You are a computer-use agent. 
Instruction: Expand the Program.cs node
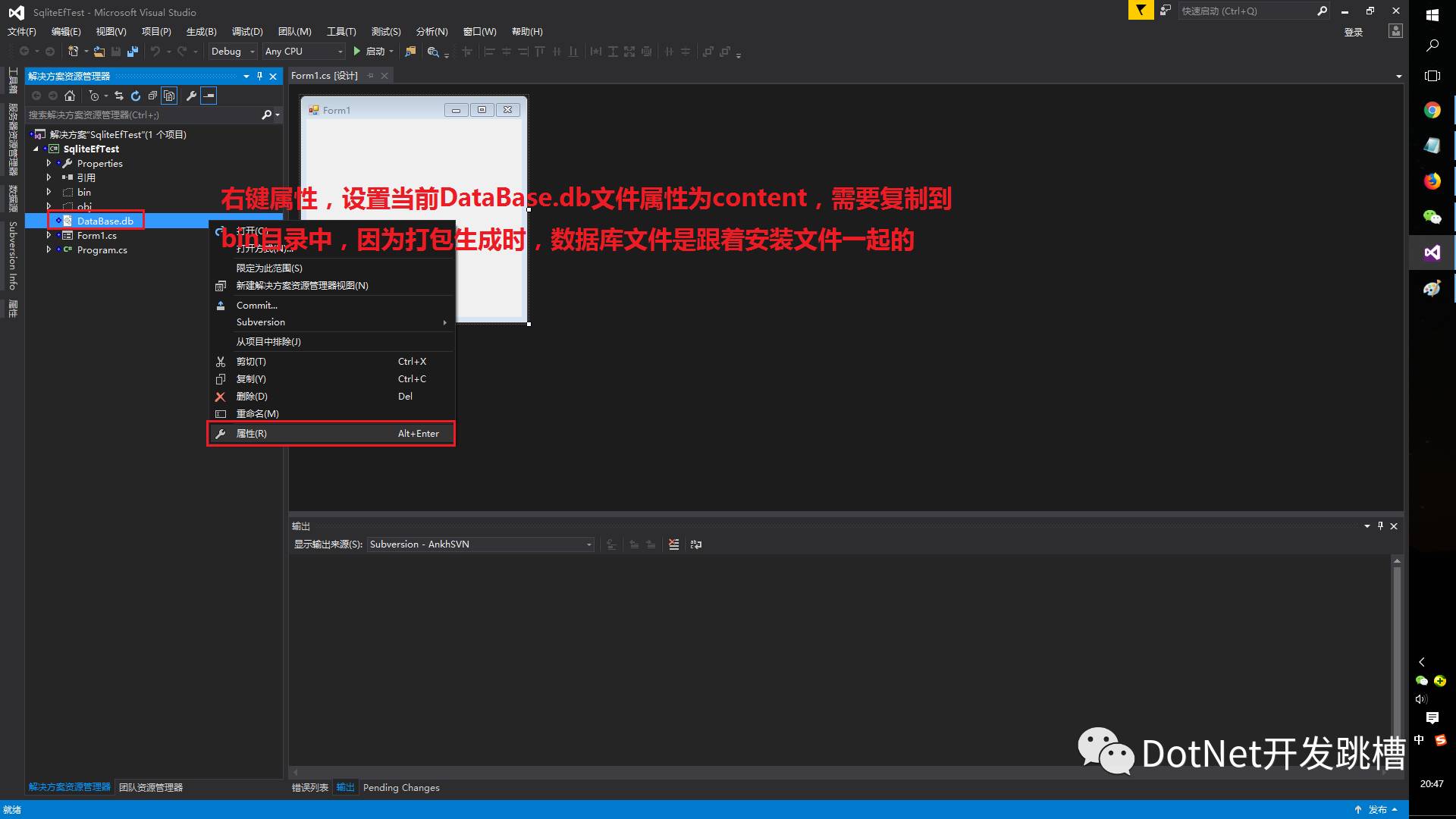coord(49,249)
